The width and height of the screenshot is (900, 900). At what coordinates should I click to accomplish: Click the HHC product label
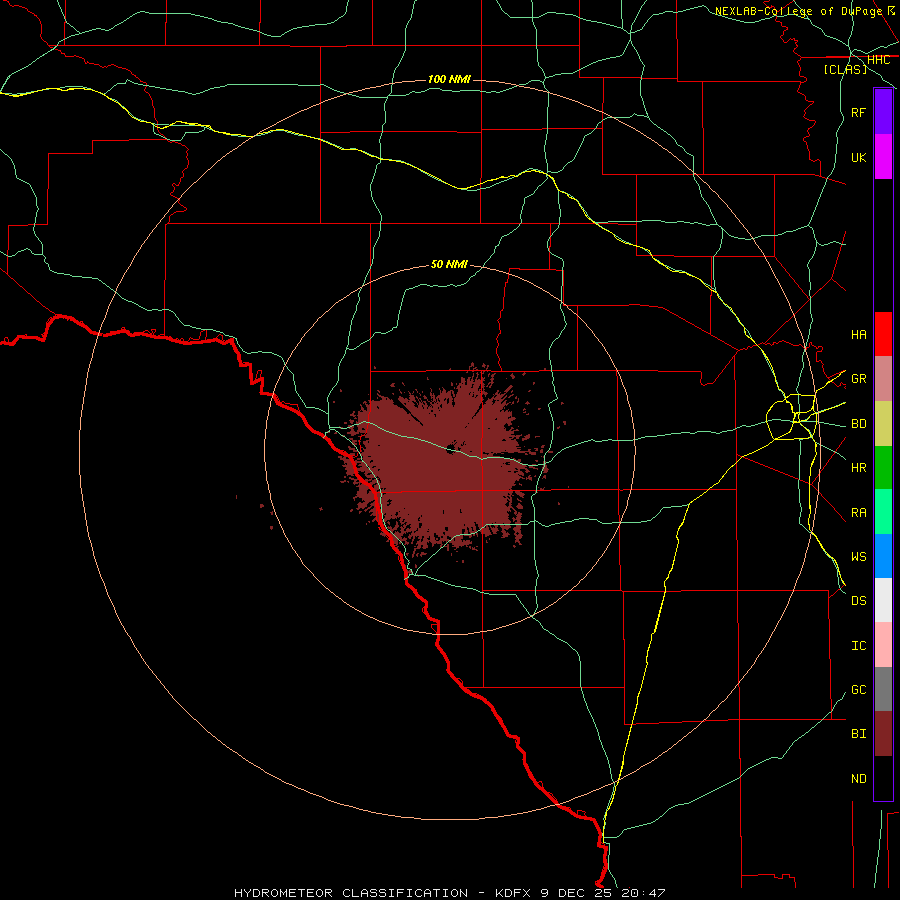878,60
